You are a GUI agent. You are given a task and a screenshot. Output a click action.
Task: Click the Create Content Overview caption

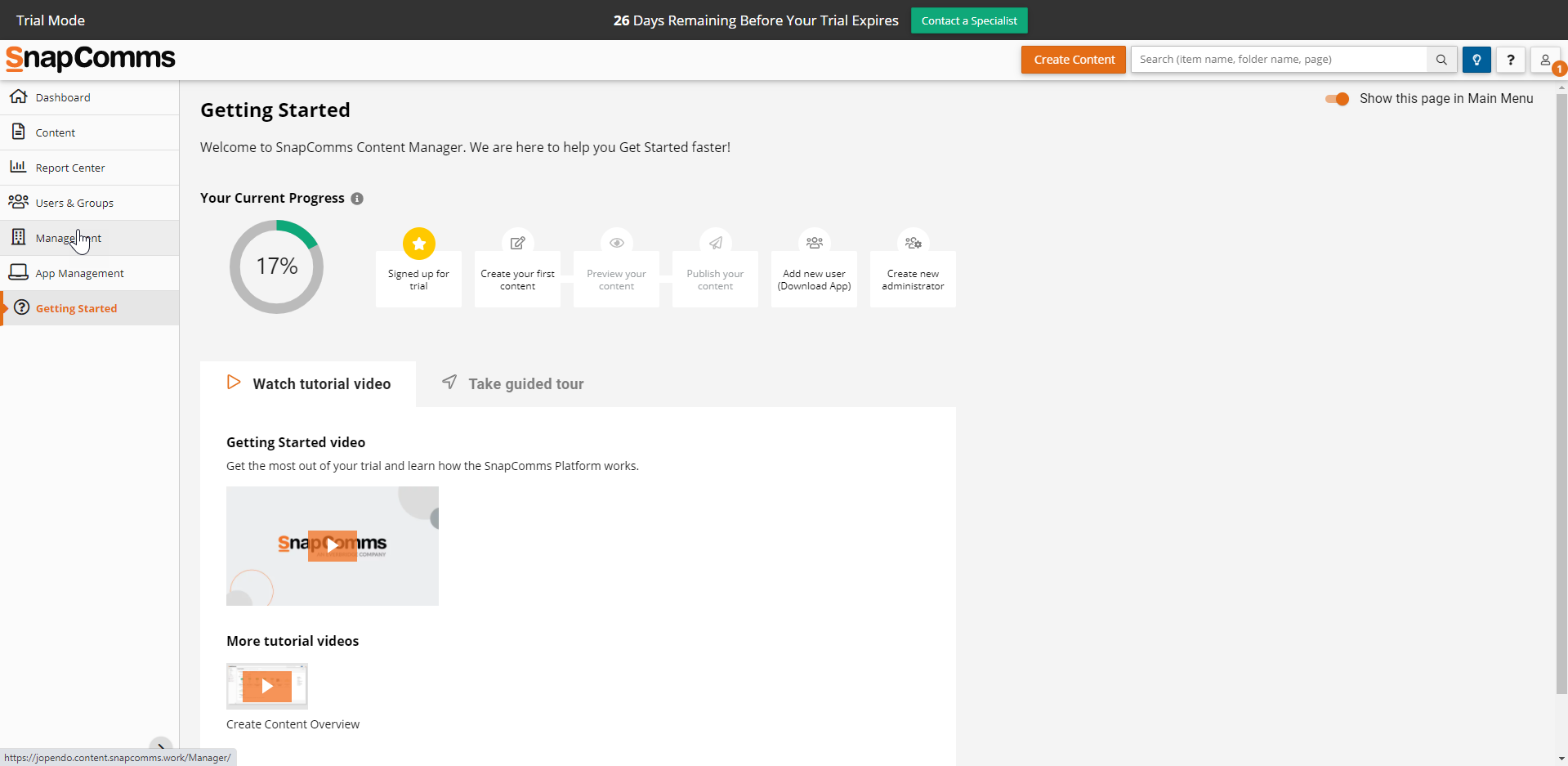click(293, 724)
